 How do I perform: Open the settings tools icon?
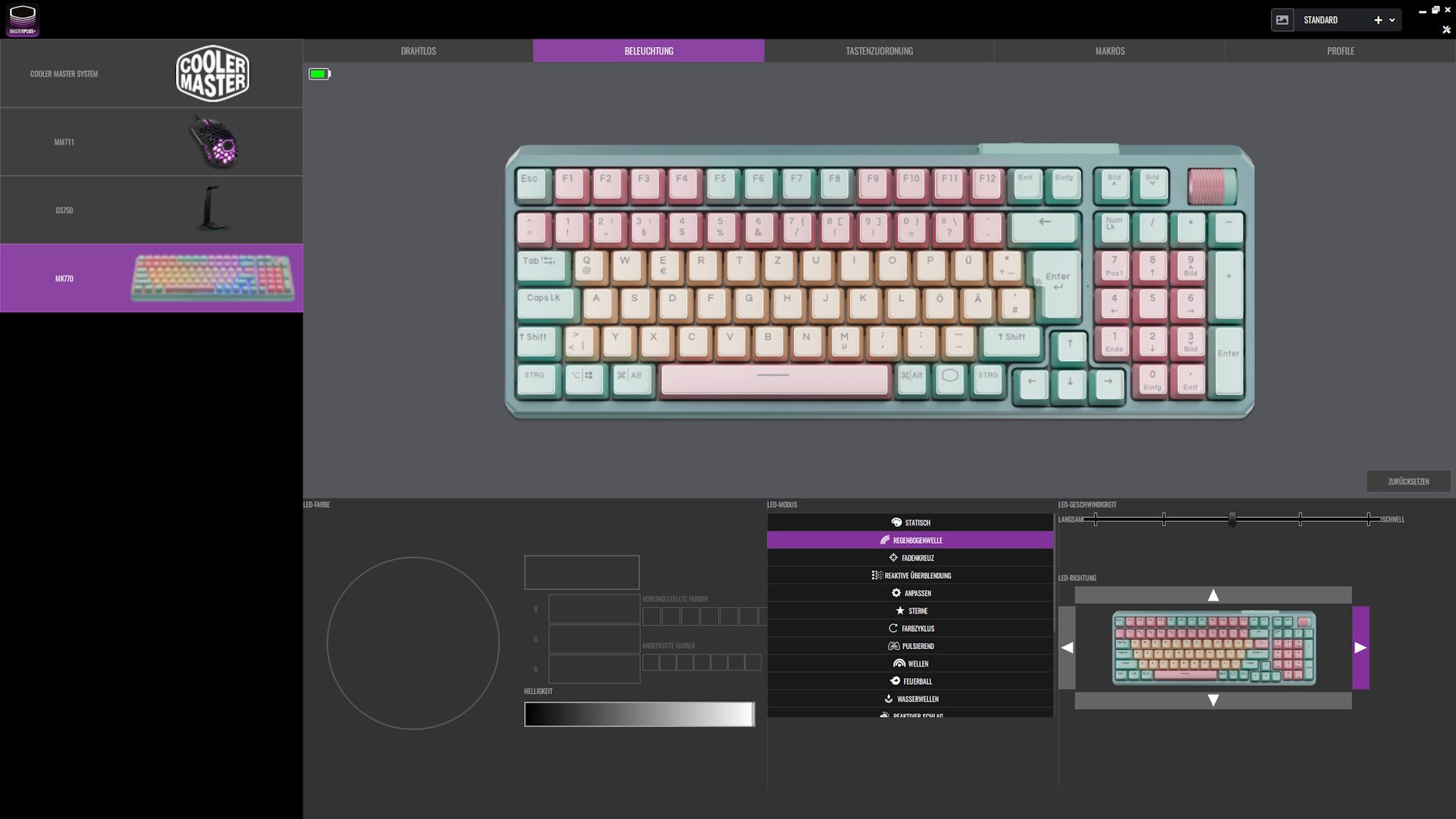pos(1446,30)
